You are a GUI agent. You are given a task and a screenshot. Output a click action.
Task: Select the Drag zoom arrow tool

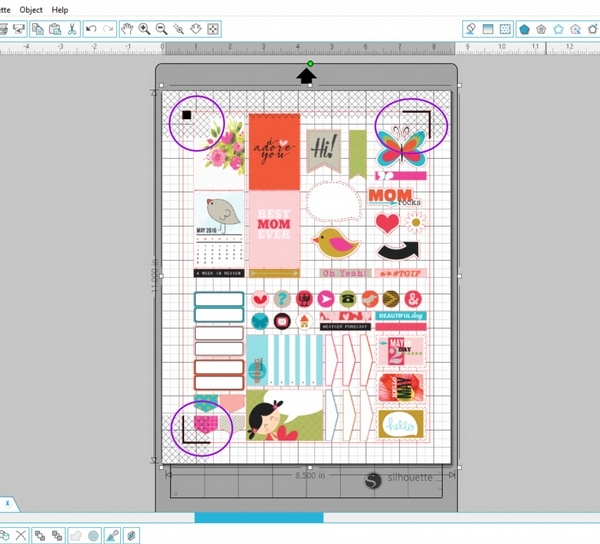196,29
